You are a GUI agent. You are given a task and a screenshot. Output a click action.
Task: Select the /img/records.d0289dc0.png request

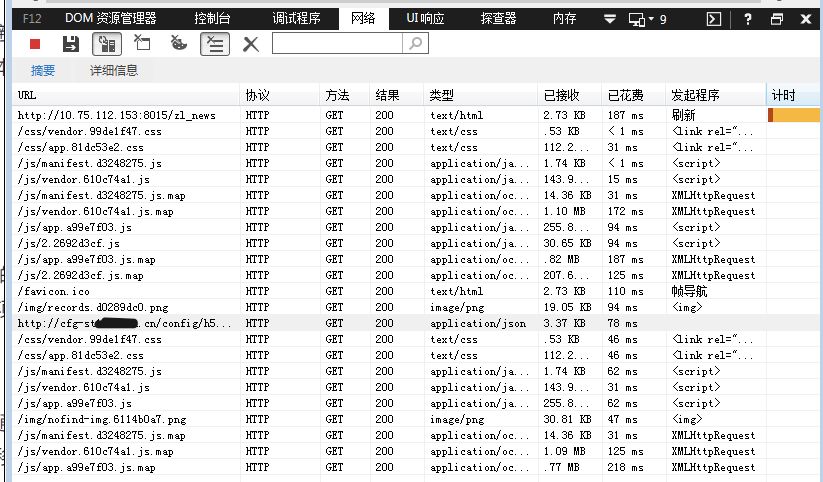coord(92,307)
